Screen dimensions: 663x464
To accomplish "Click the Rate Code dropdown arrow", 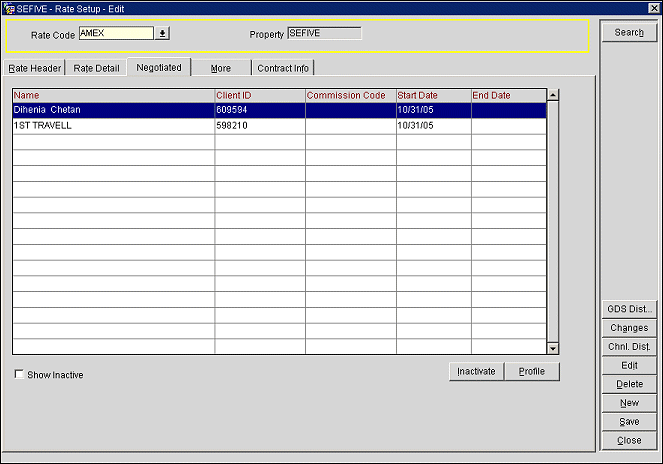I will (162, 33).
